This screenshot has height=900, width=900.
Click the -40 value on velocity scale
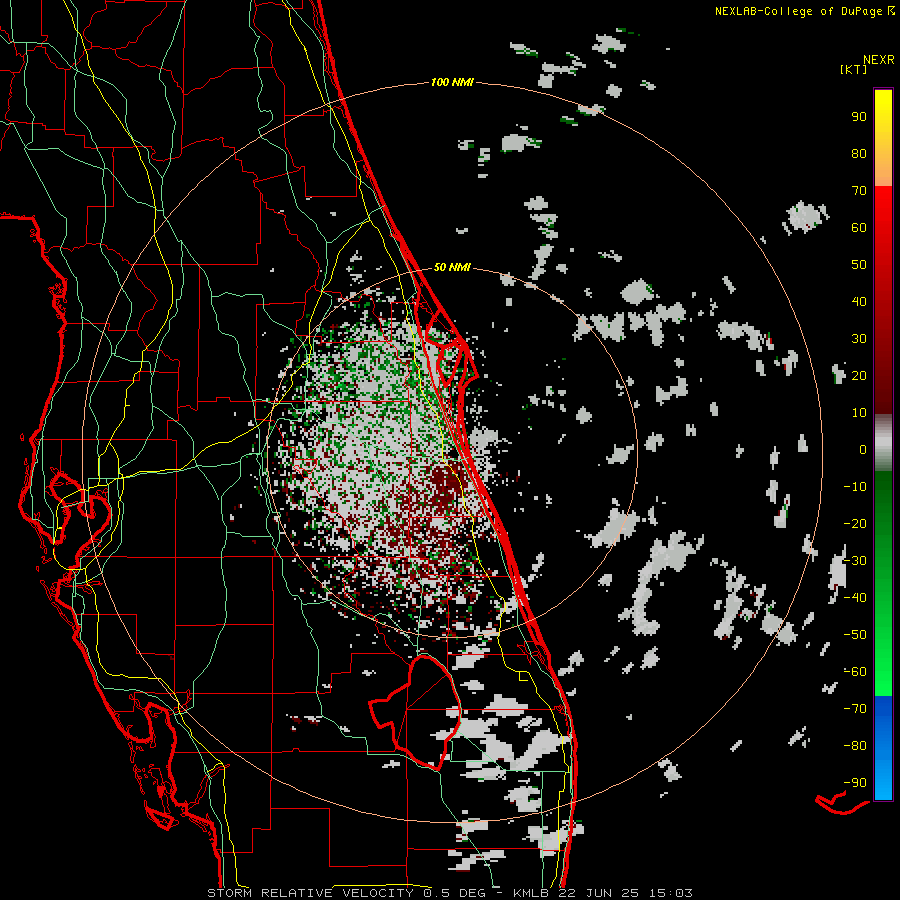[855, 598]
